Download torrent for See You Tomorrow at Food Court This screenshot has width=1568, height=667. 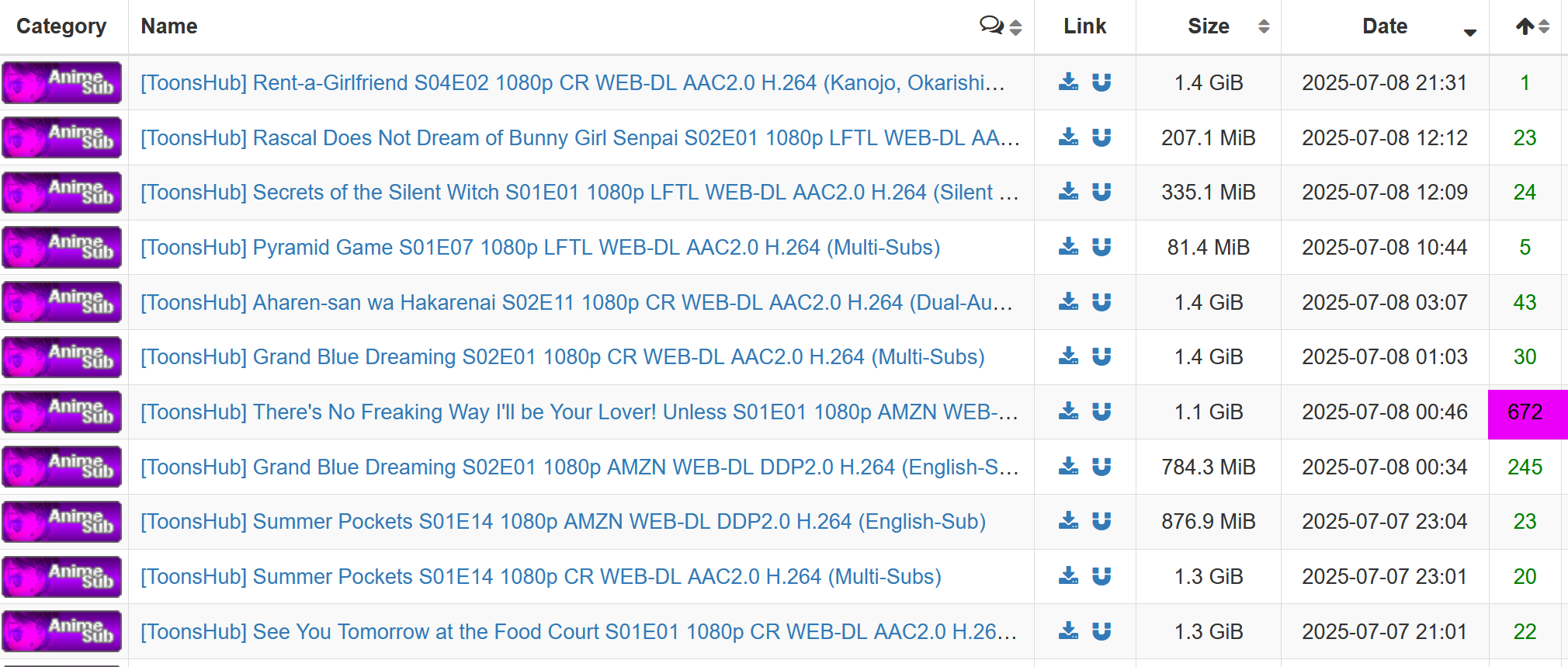(1068, 631)
